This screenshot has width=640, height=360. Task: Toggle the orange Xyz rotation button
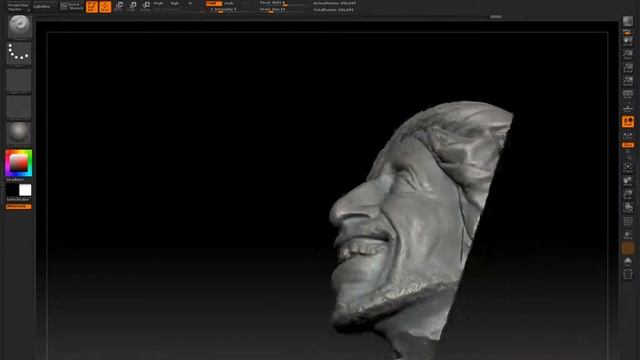(628, 145)
